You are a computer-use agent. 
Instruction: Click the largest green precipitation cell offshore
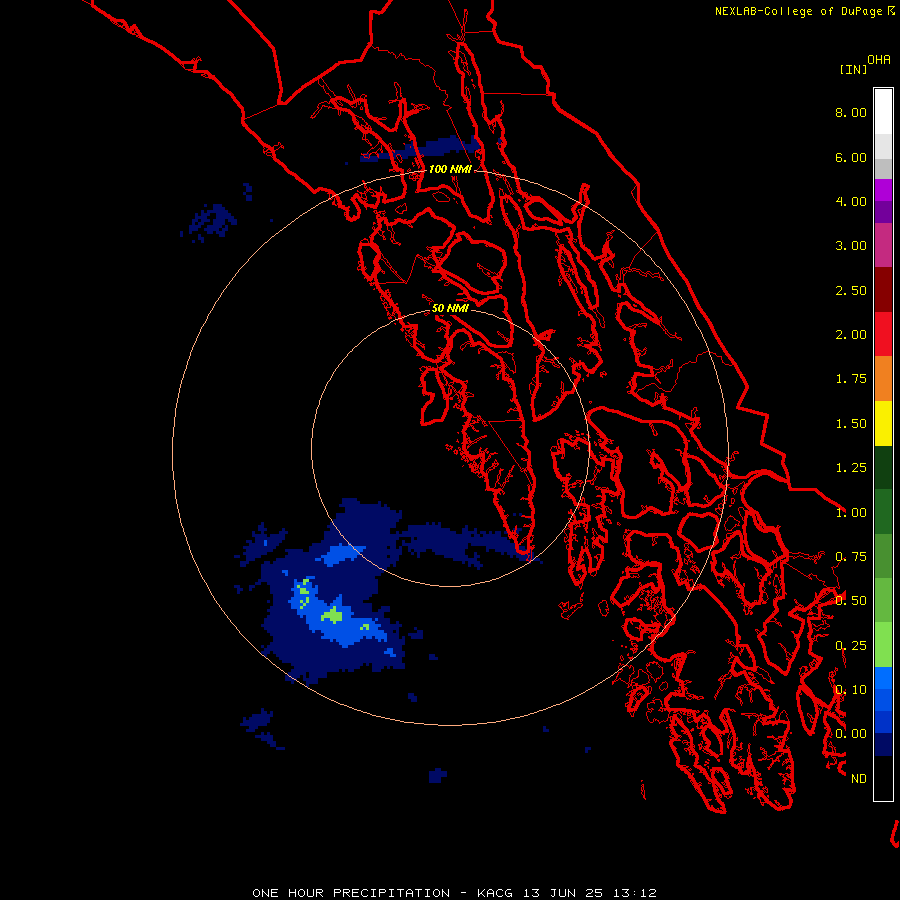[x=332, y=616]
